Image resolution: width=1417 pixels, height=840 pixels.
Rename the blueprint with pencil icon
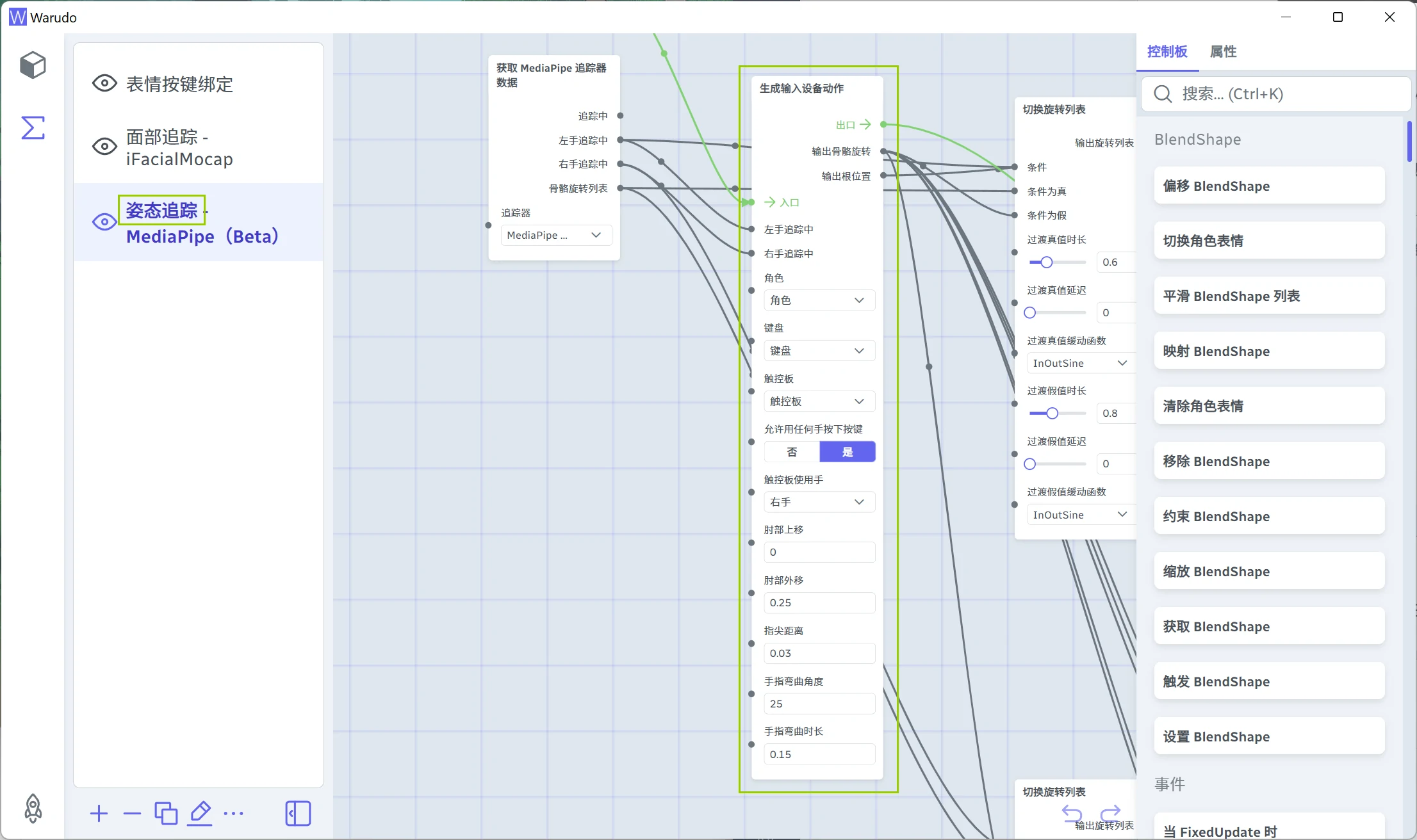point(200,814)
